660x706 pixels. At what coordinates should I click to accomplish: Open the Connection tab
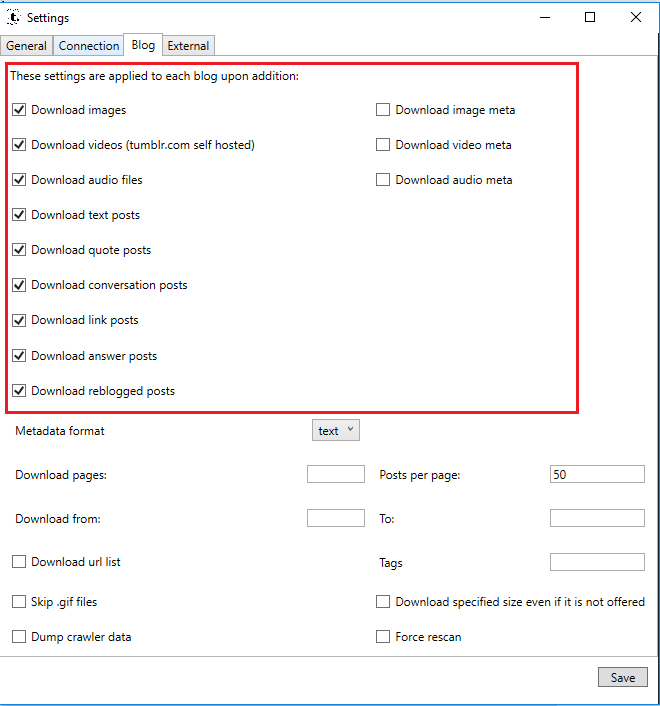coord(89,46)
